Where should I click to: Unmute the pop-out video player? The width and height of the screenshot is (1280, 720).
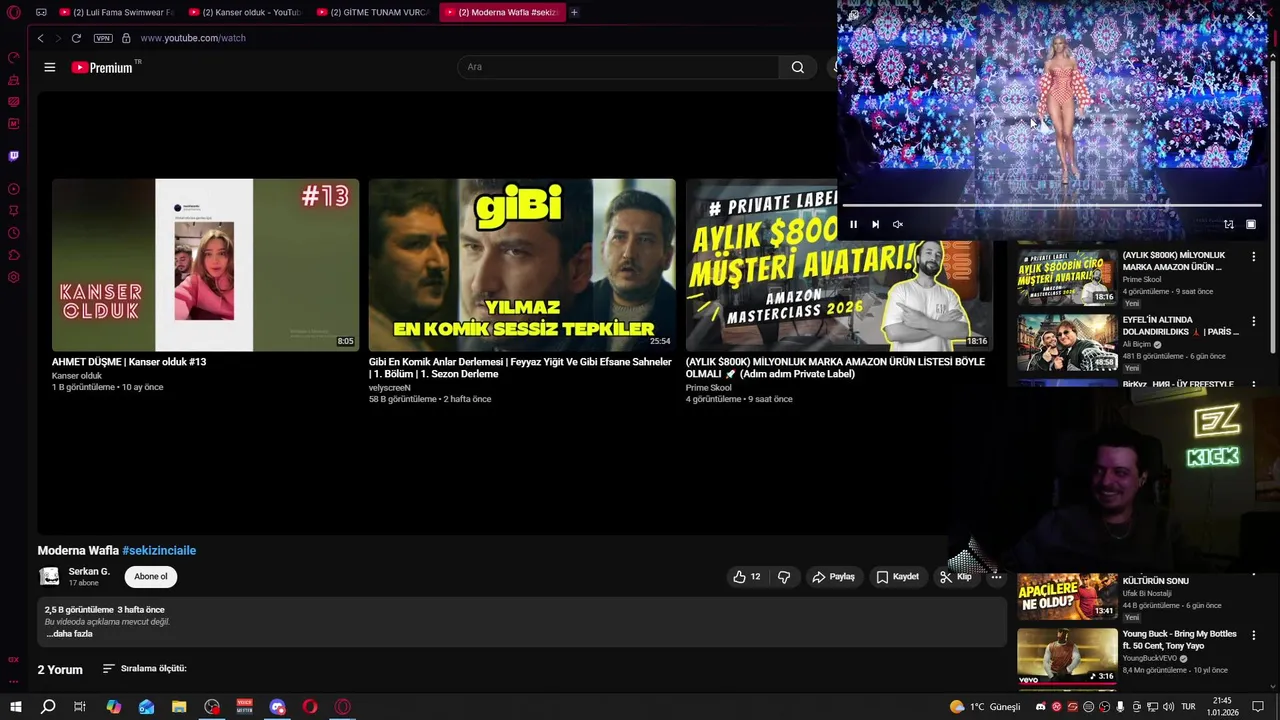tap(897, 224)
